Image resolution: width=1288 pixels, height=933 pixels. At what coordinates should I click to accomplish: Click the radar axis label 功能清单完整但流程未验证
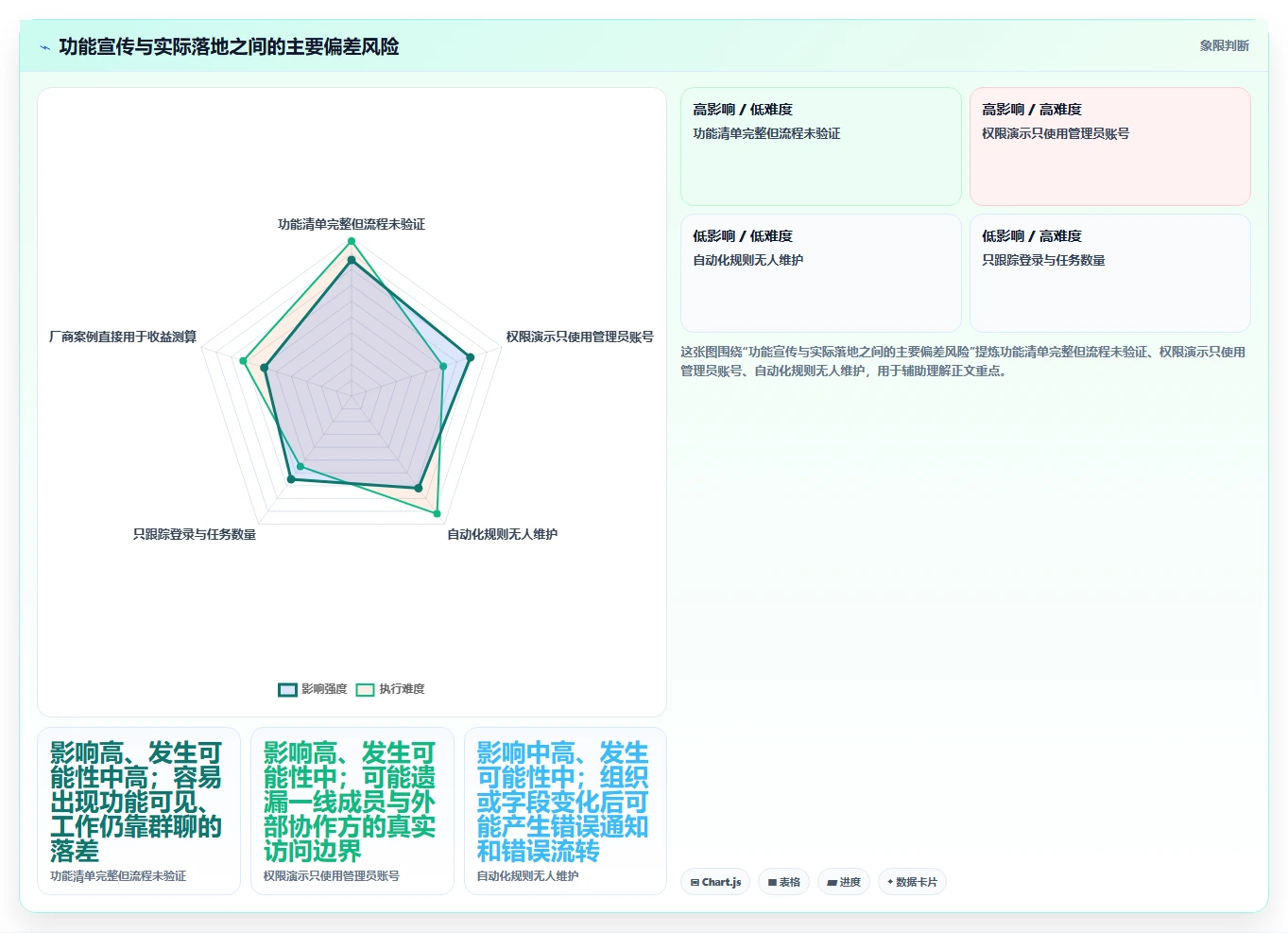pos(352,224)
